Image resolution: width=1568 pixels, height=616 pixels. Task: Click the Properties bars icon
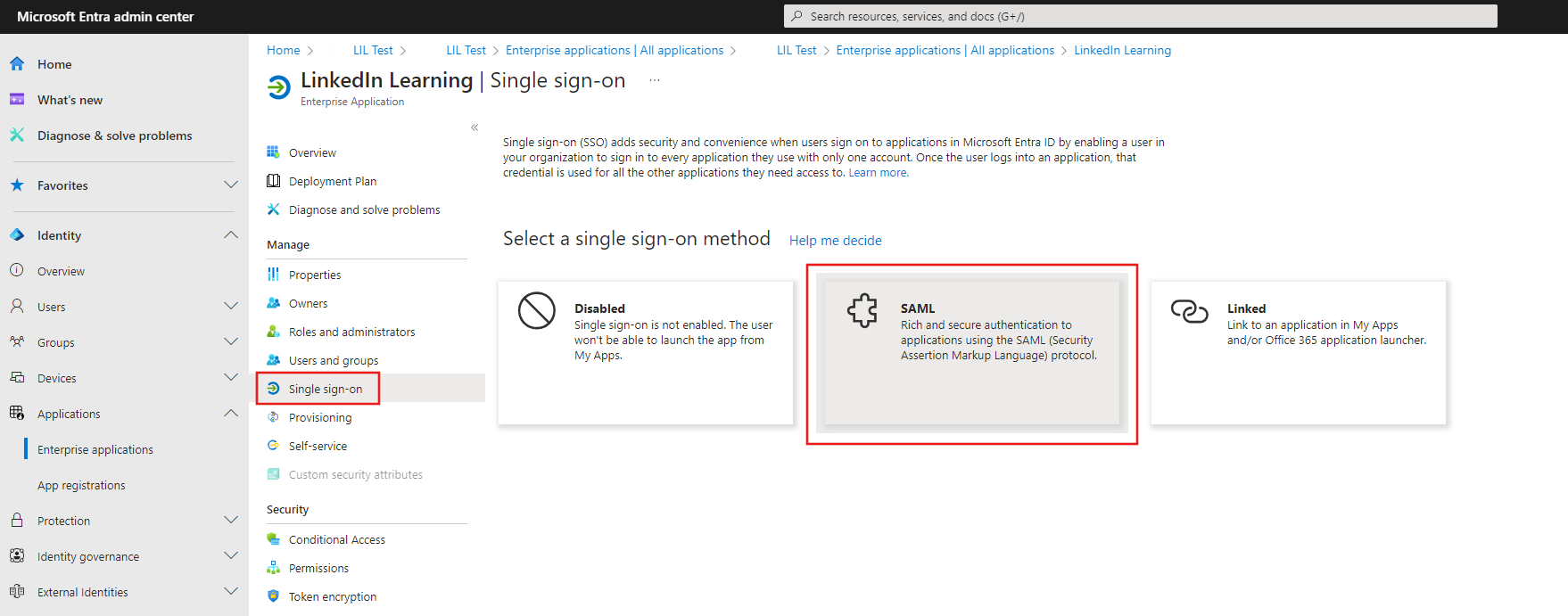(274, 275)
